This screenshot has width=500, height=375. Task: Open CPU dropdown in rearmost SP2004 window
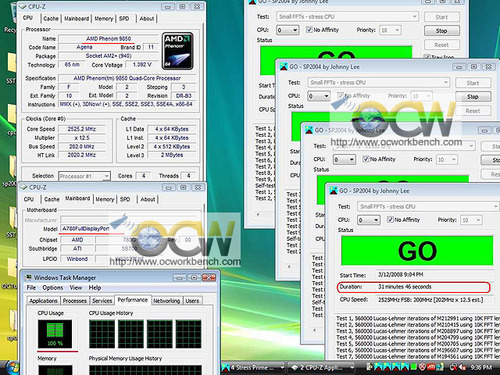click(x=288, y=30)
